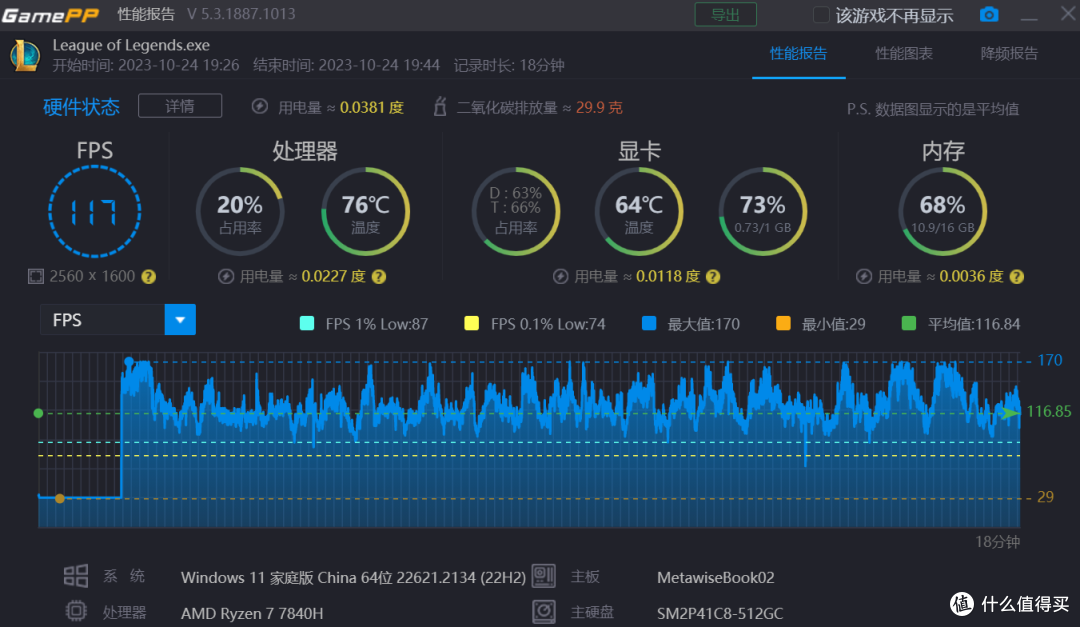
Task: Click the 29.9 克 carbon emission value
Action: tap(599, 107)
